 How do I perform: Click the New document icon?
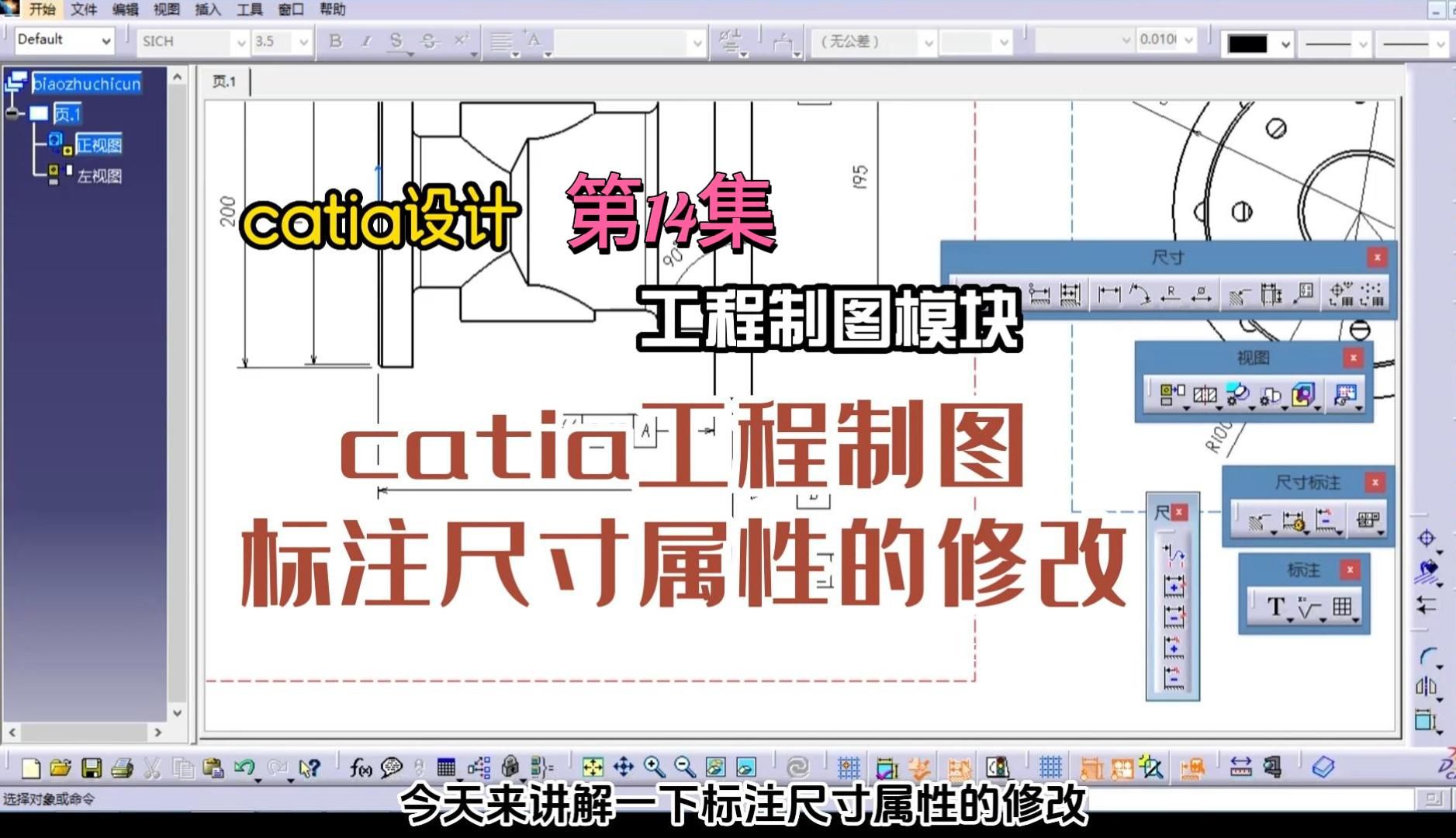[30, 768]
